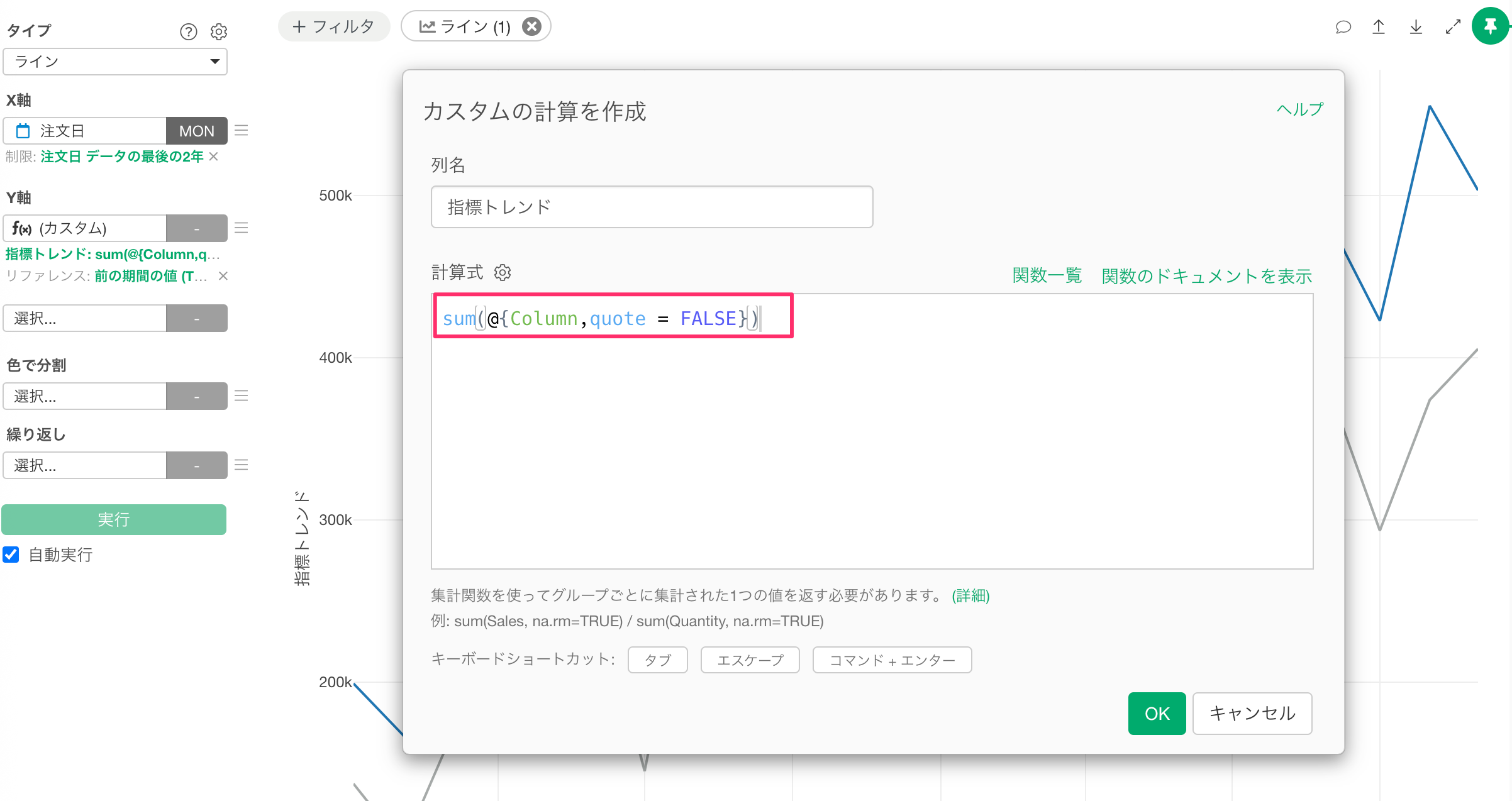Open リファレンス 前の期間の値 setting
Screen dimensions: 1512x801
[x=151, y=276]
